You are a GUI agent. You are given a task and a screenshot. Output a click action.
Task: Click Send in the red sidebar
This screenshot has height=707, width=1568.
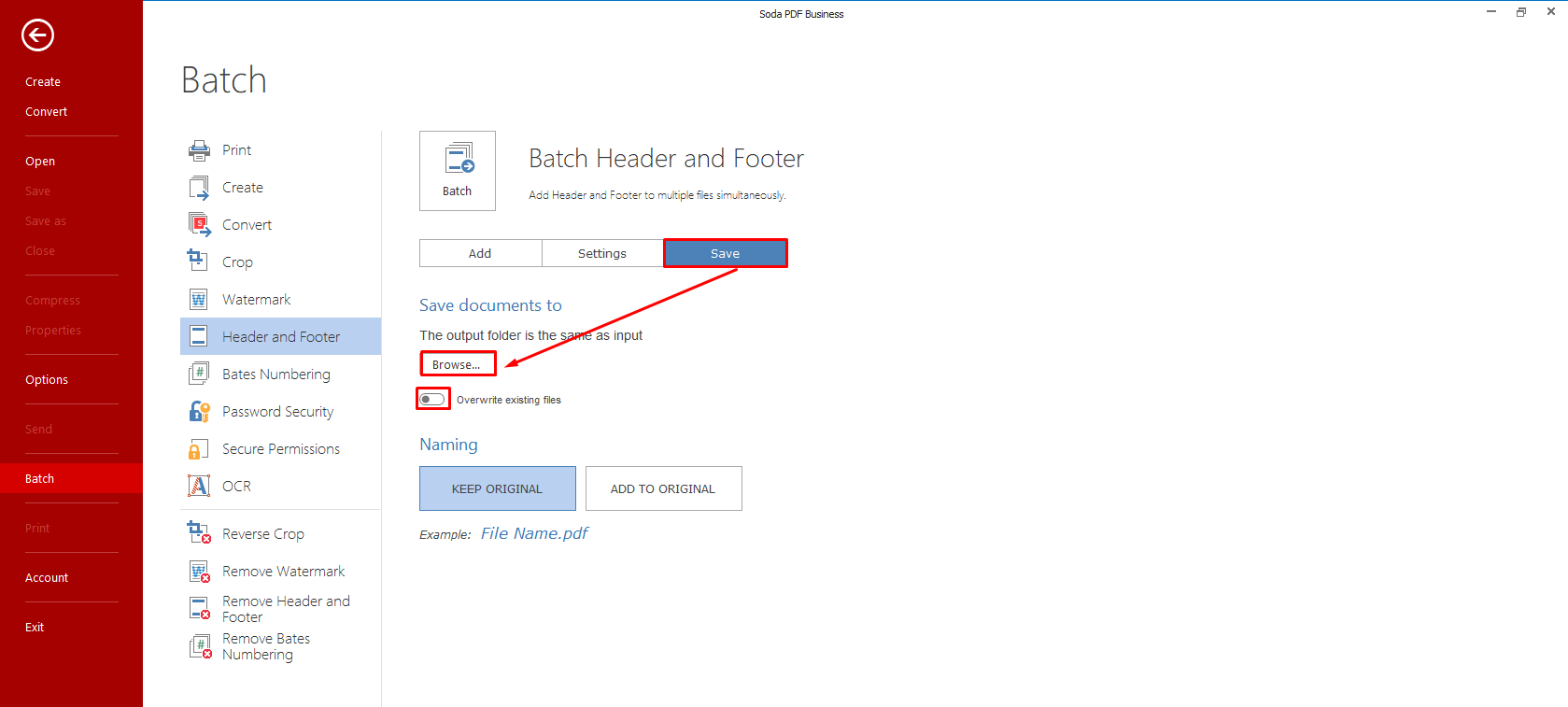click(x=38, y=430)
